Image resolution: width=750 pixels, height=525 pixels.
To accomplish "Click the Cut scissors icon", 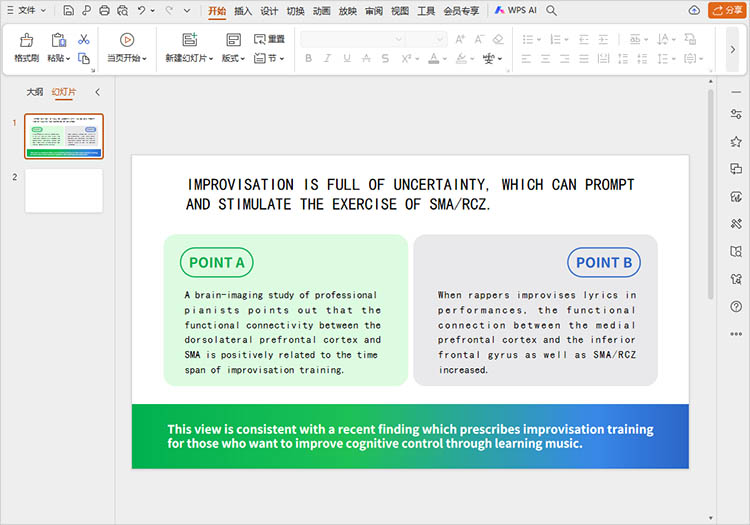I will [x=84, y=40].
